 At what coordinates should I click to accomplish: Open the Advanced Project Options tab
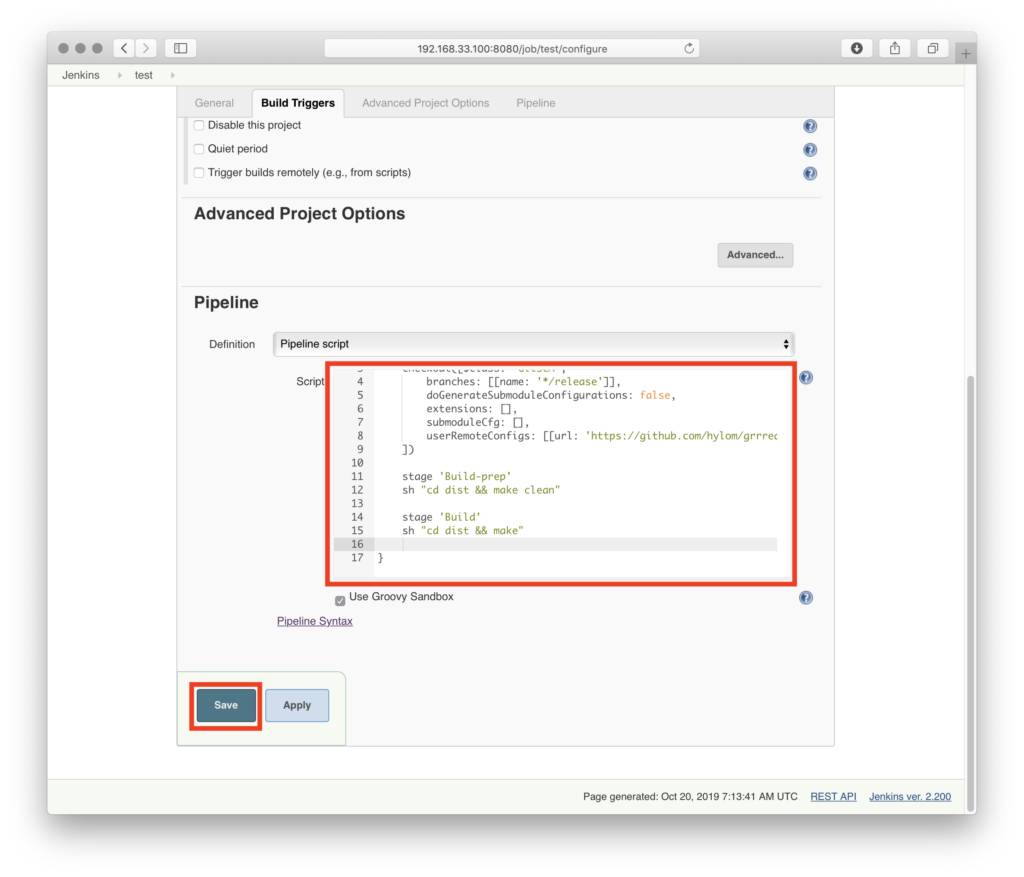pos(425,103)
